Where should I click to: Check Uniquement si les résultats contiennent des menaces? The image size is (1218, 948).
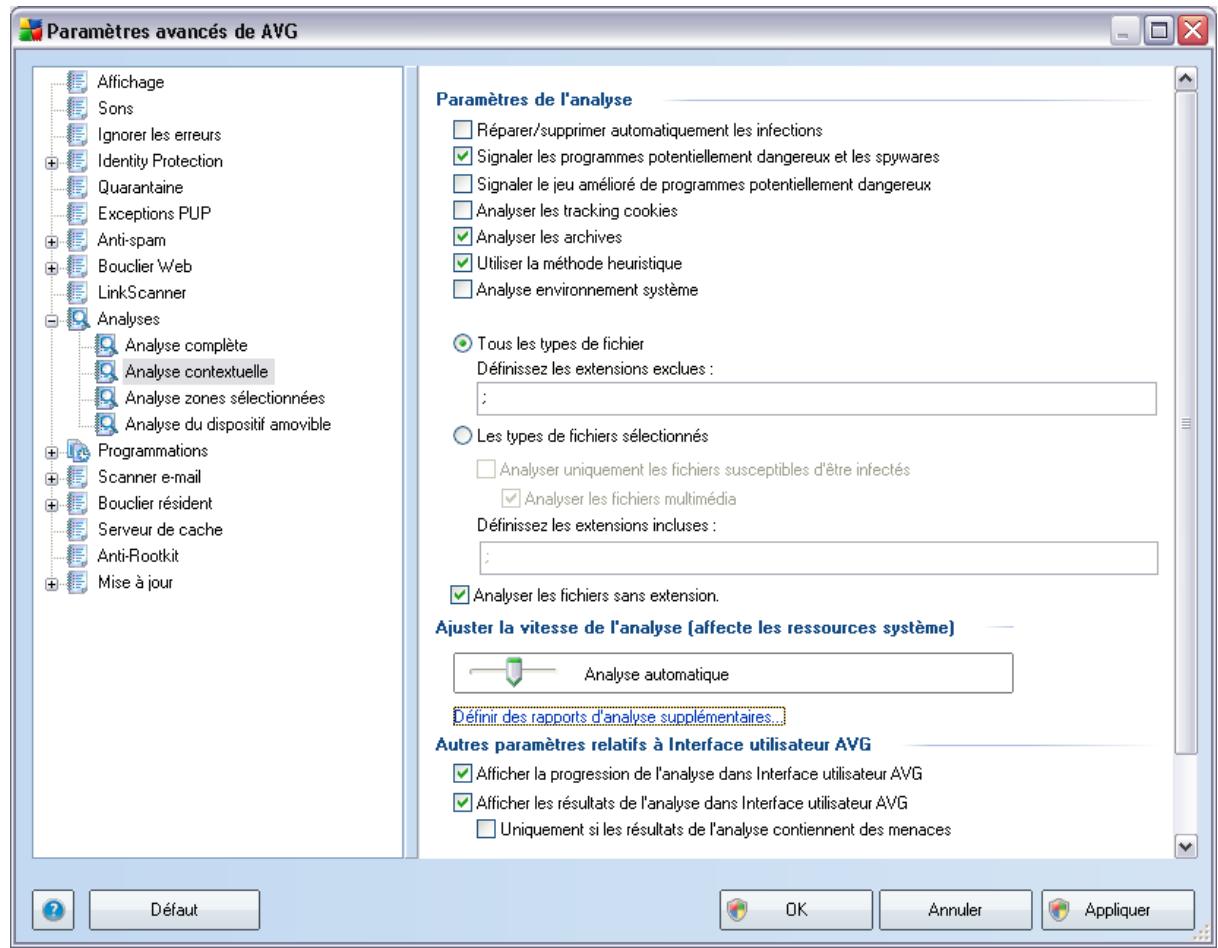pos(485,827)
